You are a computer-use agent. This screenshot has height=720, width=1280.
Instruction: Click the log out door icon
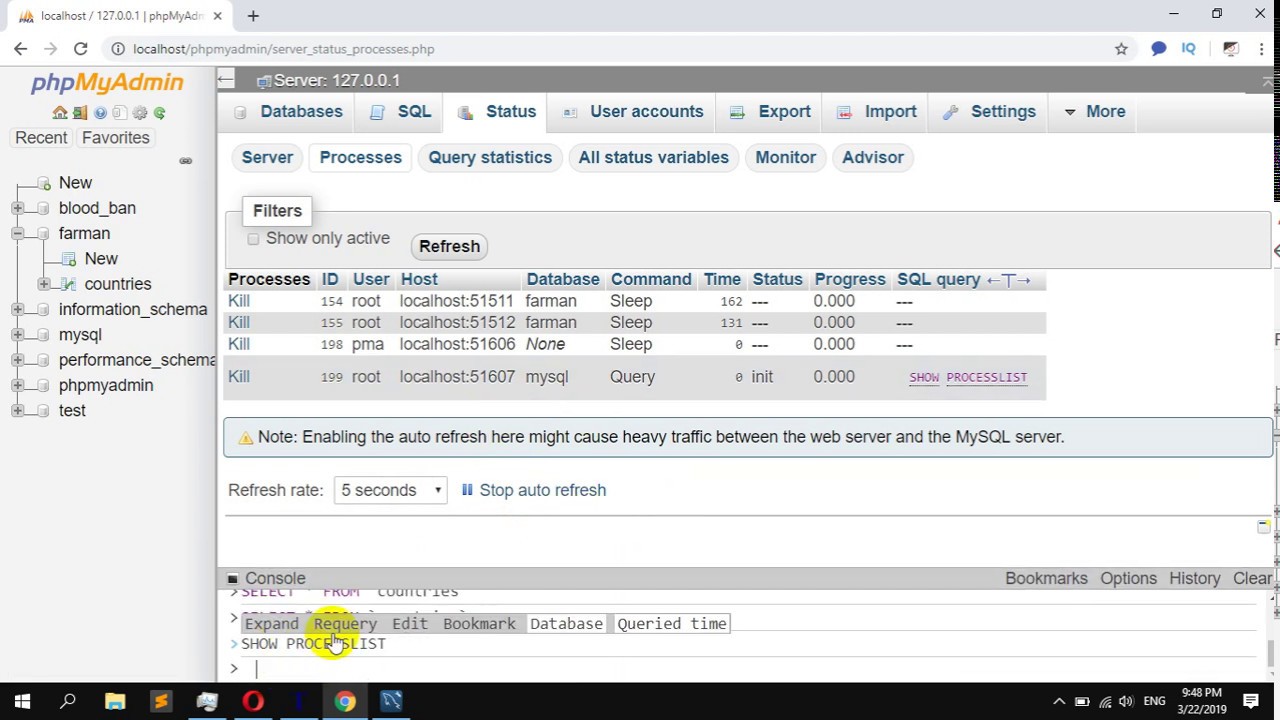(x=80, y=113)
